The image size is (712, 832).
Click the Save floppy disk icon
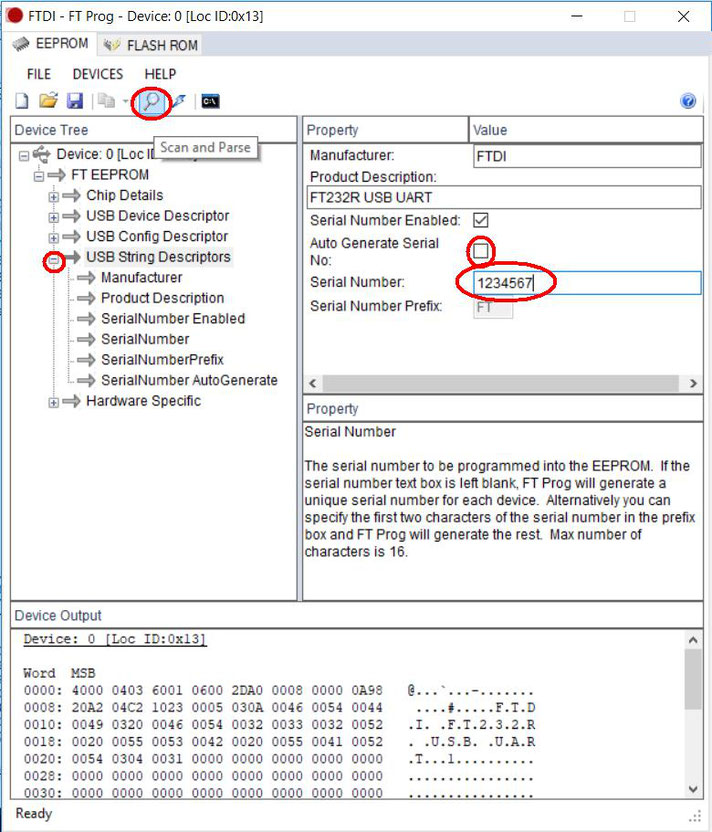tap(75, 100)
